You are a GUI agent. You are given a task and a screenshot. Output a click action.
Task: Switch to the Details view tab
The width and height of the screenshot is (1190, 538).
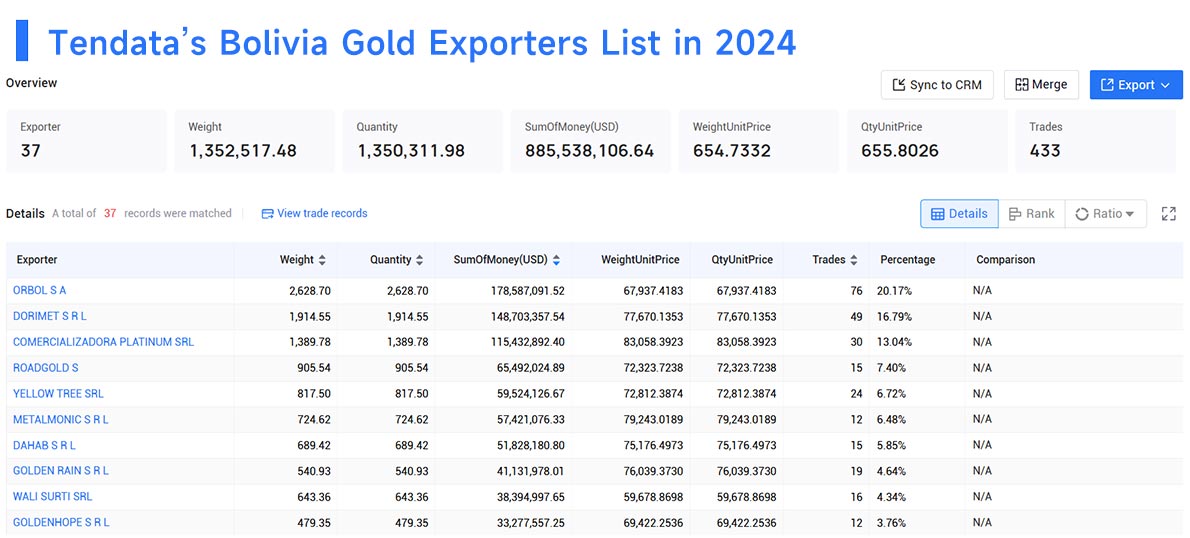(x=959, y=214)
